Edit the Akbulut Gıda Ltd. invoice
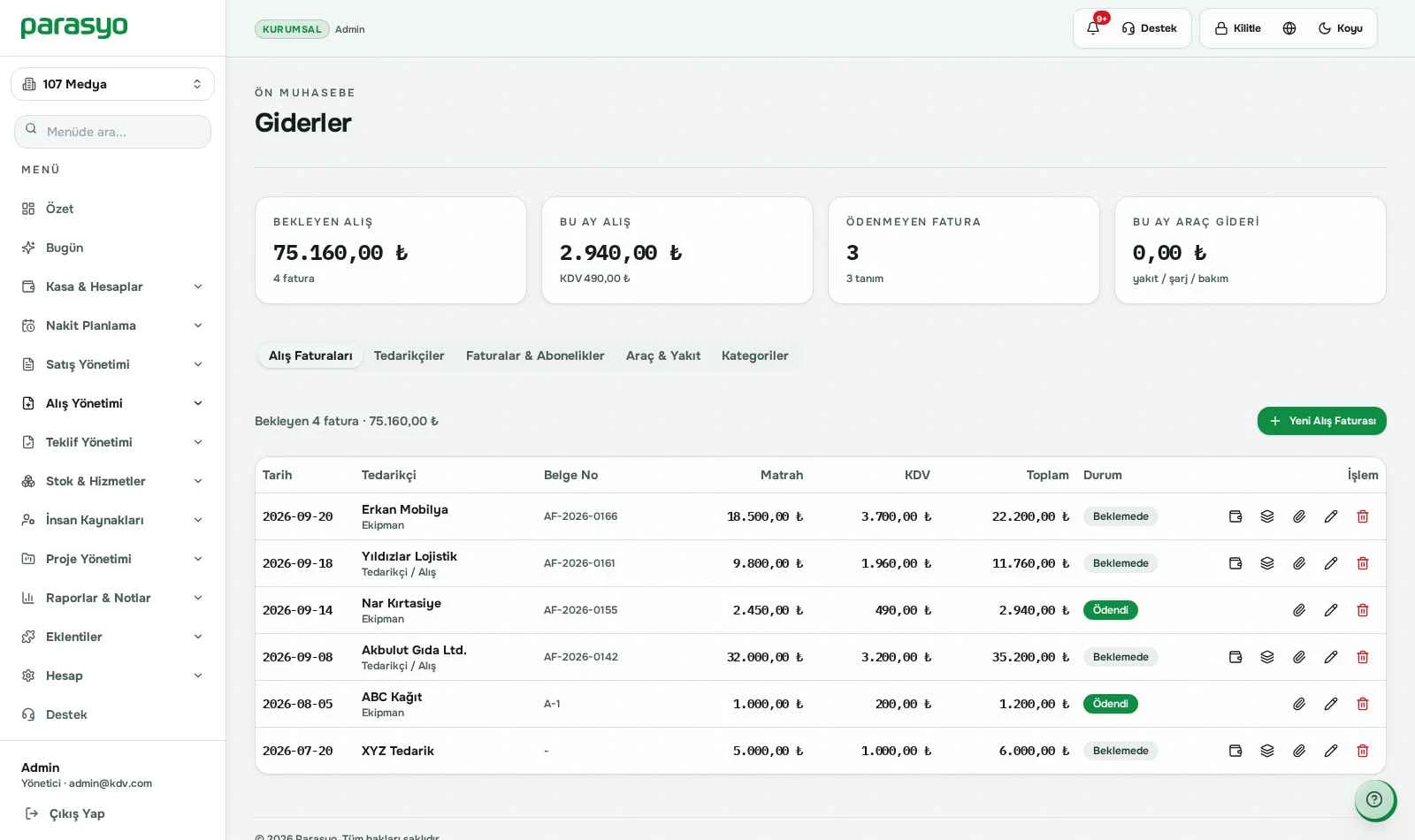 click(x=1331, y=657)
